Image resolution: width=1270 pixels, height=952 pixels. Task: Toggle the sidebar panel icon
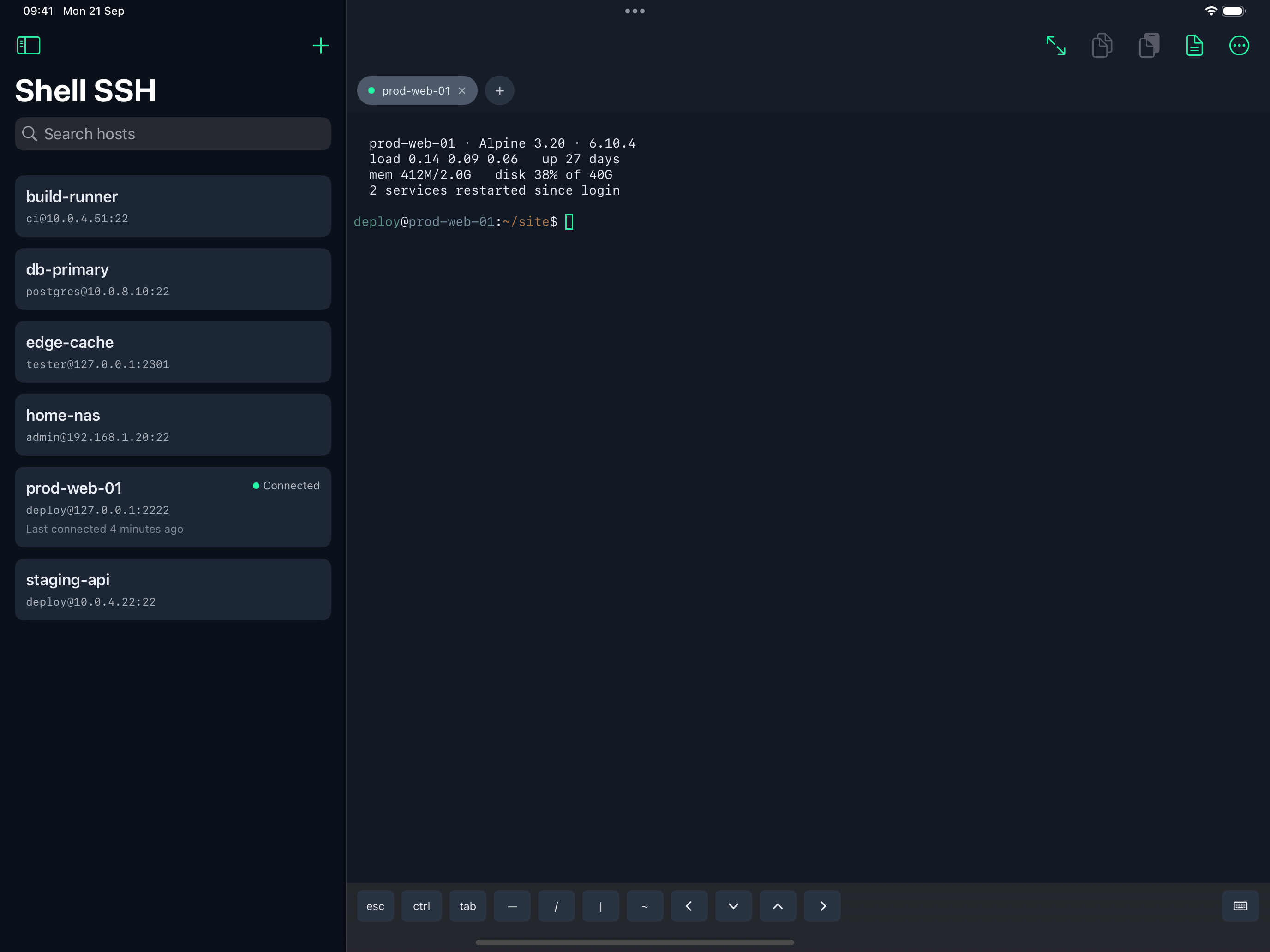[x=29, y=45]
